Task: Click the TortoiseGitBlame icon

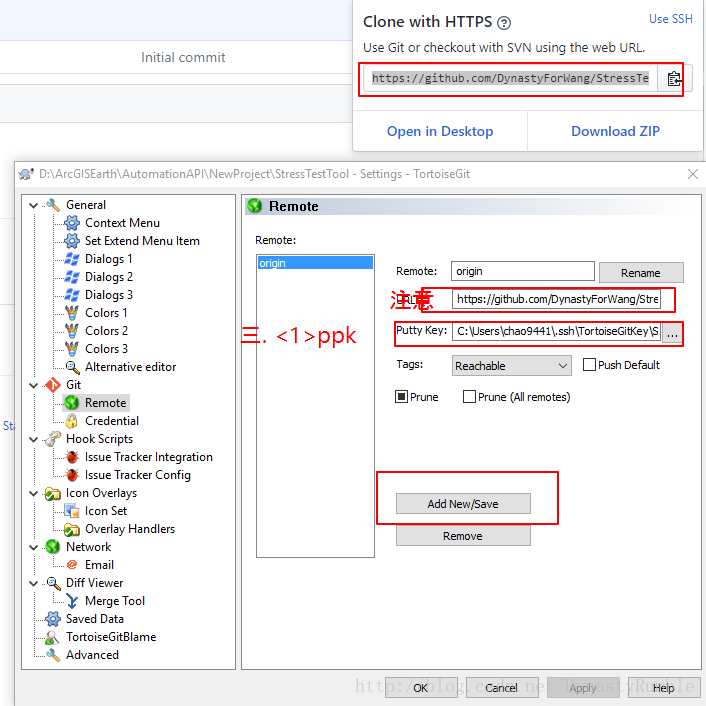Action: [53, 637]
